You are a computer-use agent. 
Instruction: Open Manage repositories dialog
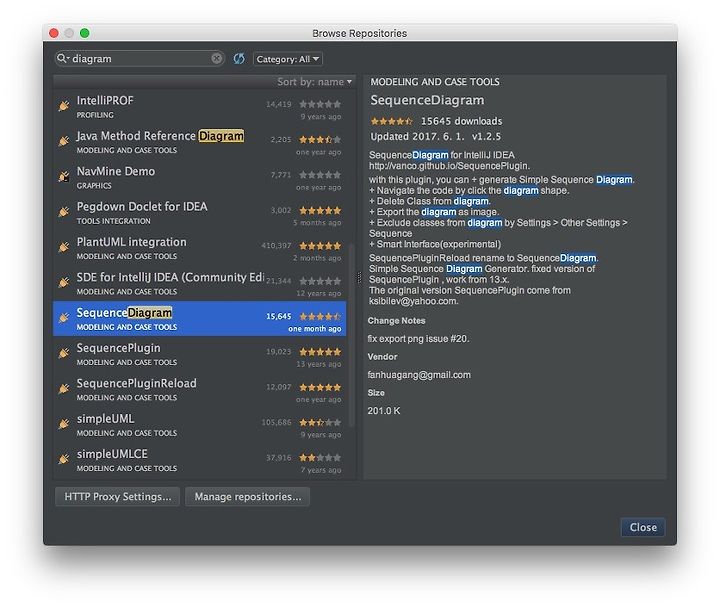point(248,497)
